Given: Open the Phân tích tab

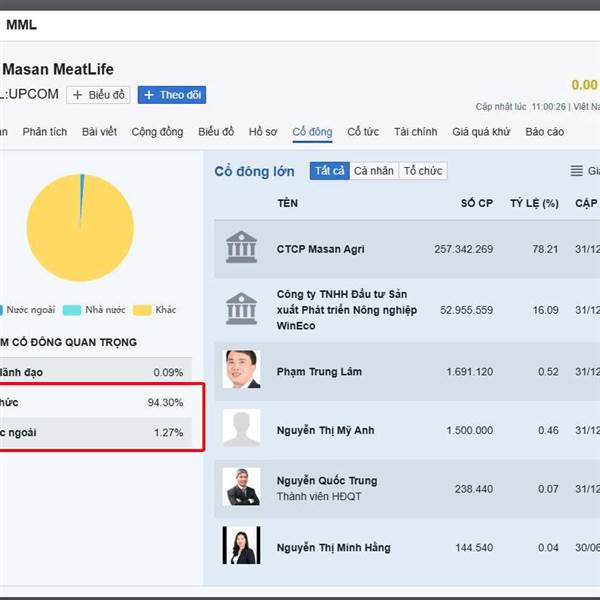Looking at the screenshot, I should [45, 132].
